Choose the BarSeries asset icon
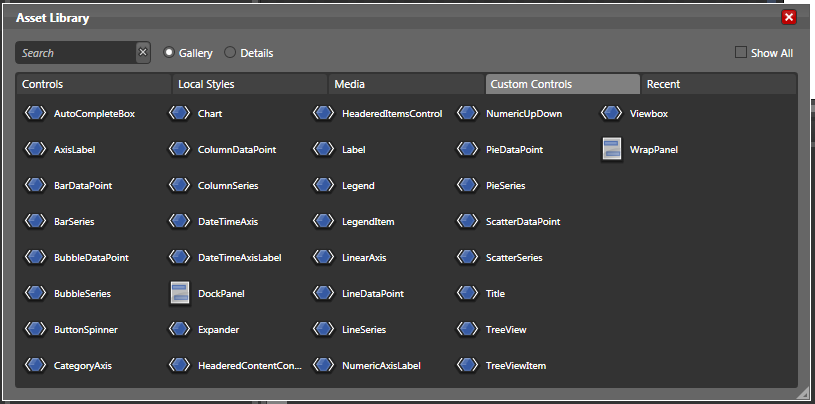 (x=35, y=221)
